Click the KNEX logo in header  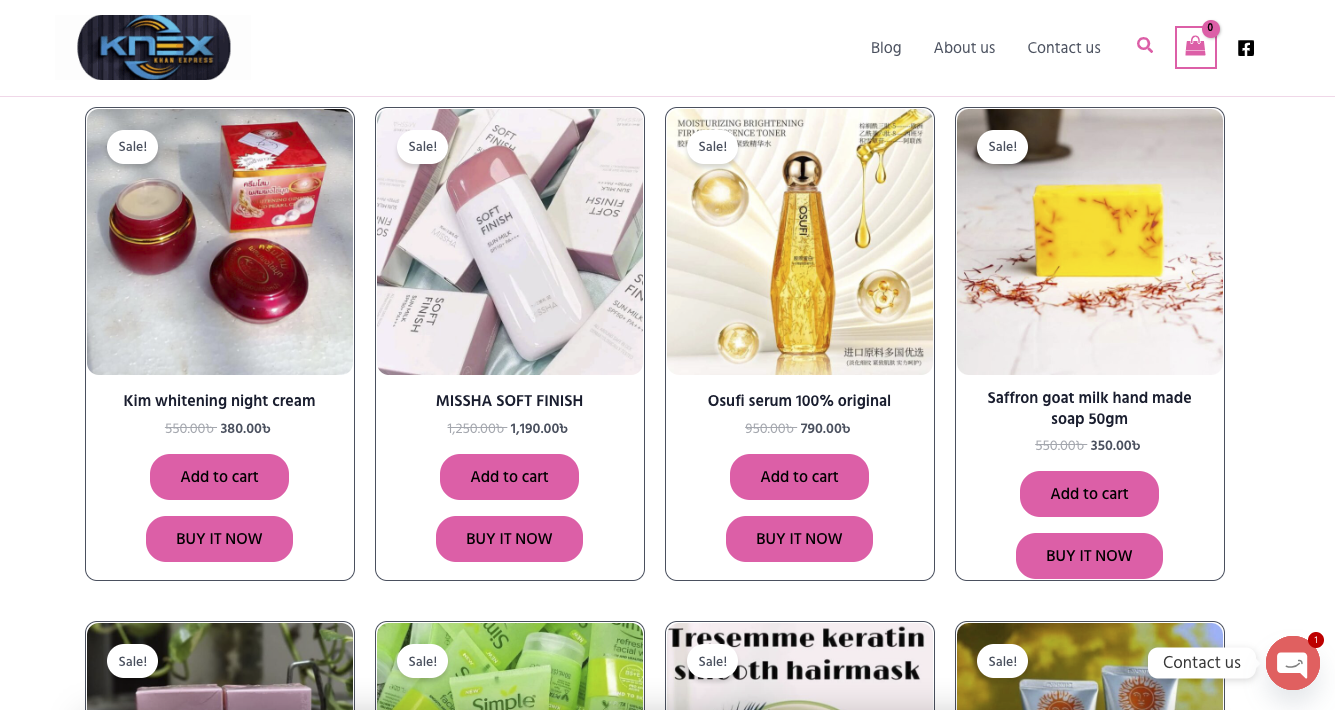[x=153, y=47]
